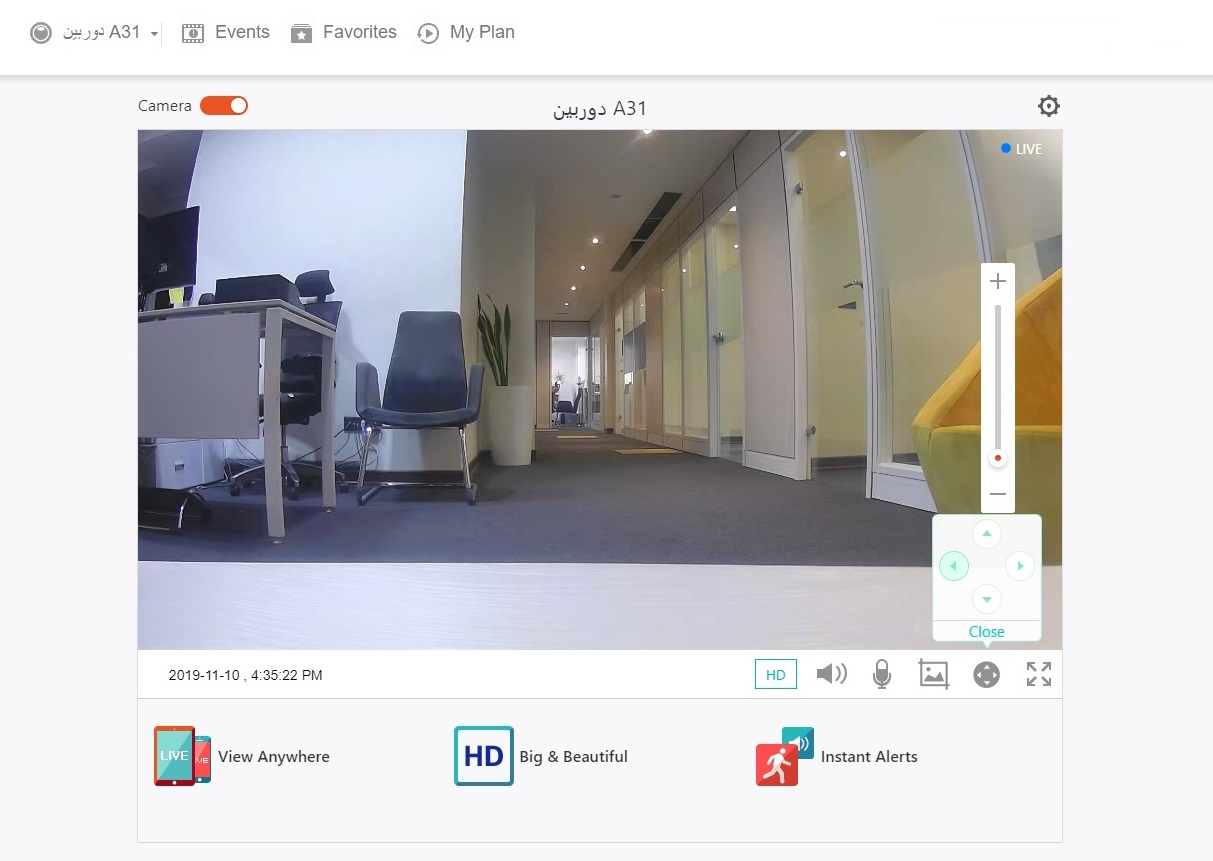Image resolution: width=1213 pixels, height=861 pixels.
Task: Open camera settings gear icon
Action: point(1048,106)
